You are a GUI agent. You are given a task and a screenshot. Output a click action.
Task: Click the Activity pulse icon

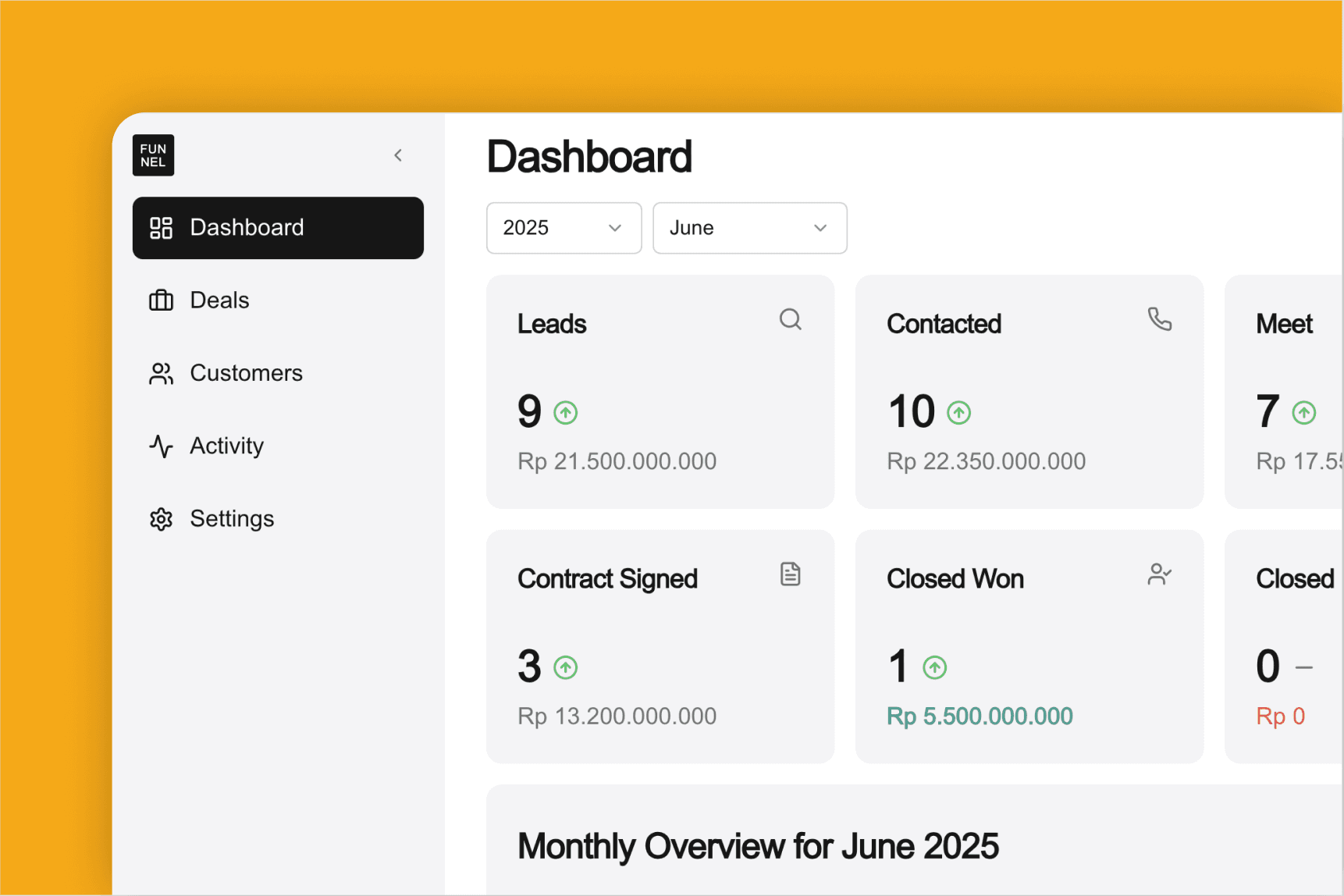pyautogui.click(x=161, y=446)
